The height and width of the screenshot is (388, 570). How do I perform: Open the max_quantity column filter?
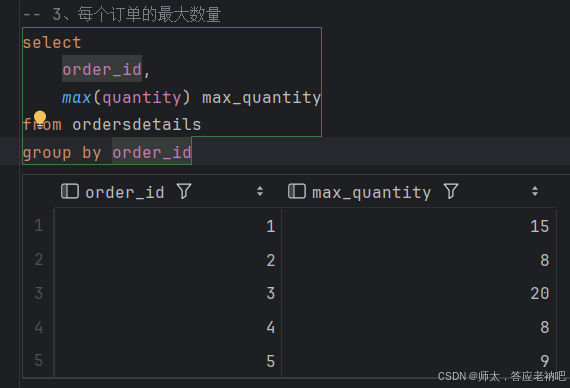(x=451, y=191)
